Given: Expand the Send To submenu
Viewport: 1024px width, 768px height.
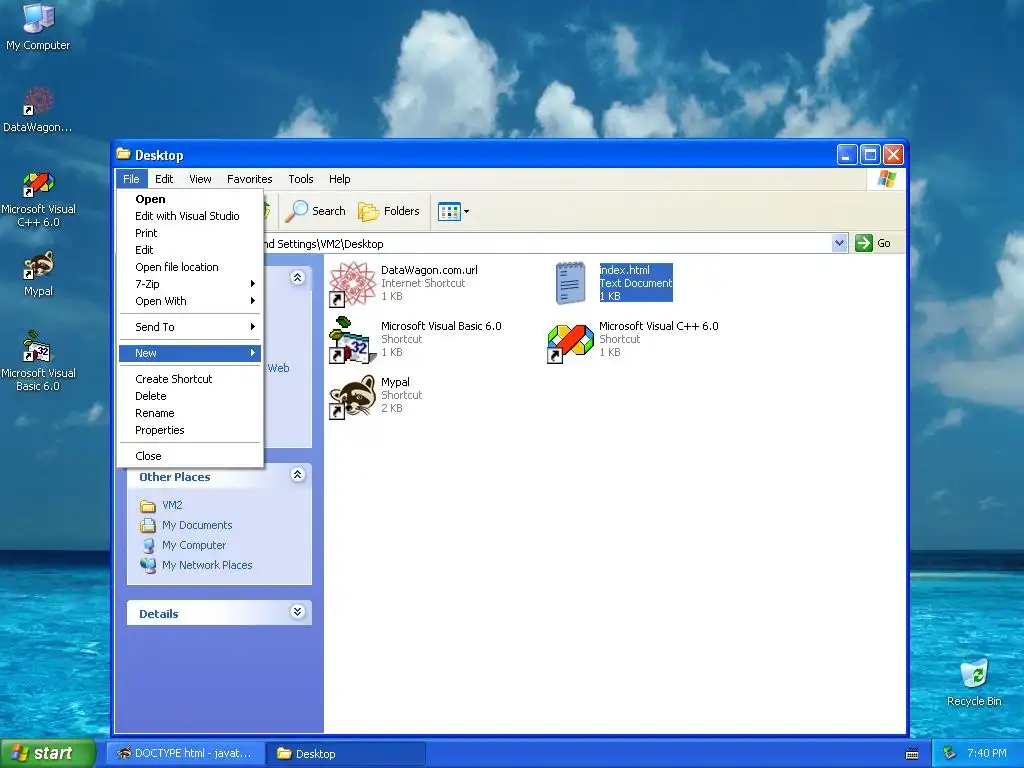Looking at the screenshot, I should 190,327.
